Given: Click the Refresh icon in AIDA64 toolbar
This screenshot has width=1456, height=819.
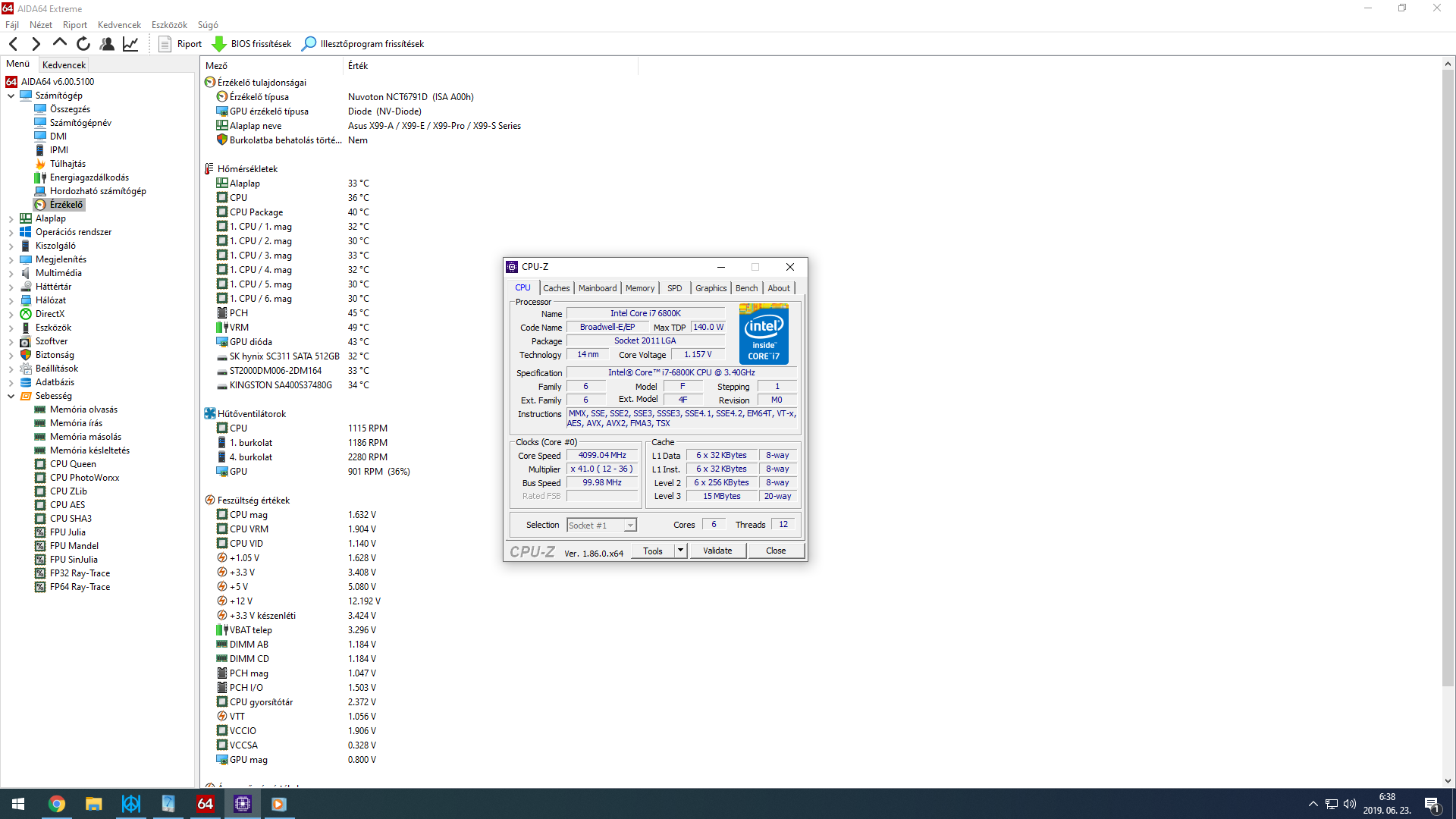Looking at the screenshot, I should pos(83,44).
